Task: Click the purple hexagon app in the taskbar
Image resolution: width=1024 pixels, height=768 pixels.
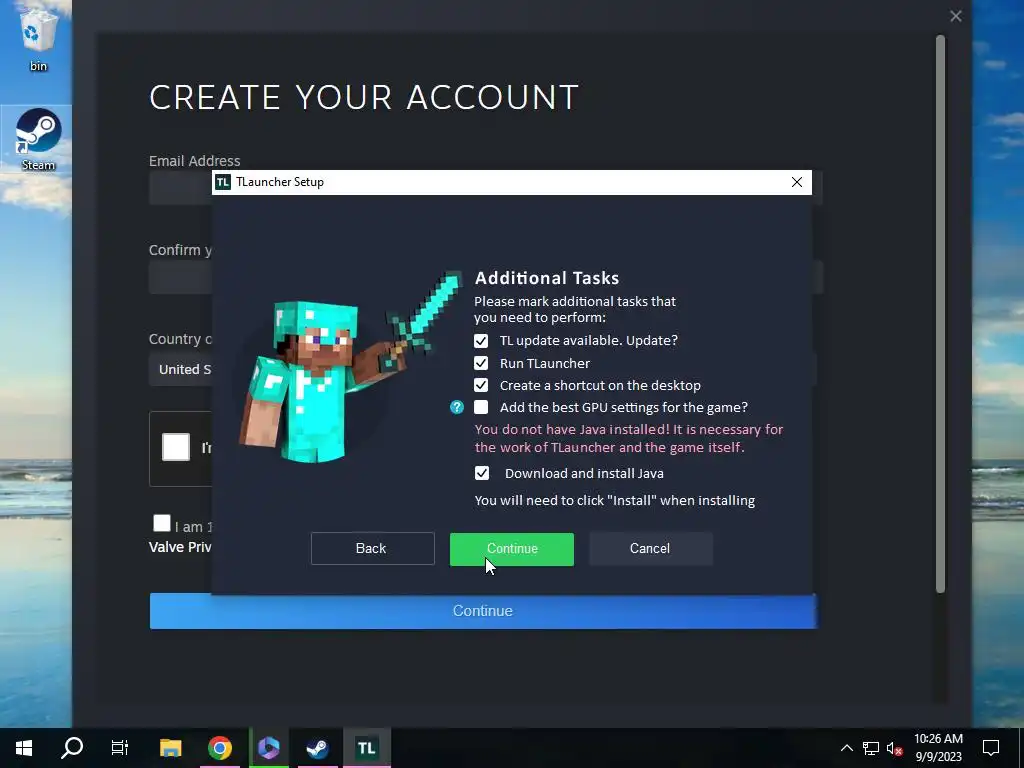Action: (268, 748)
